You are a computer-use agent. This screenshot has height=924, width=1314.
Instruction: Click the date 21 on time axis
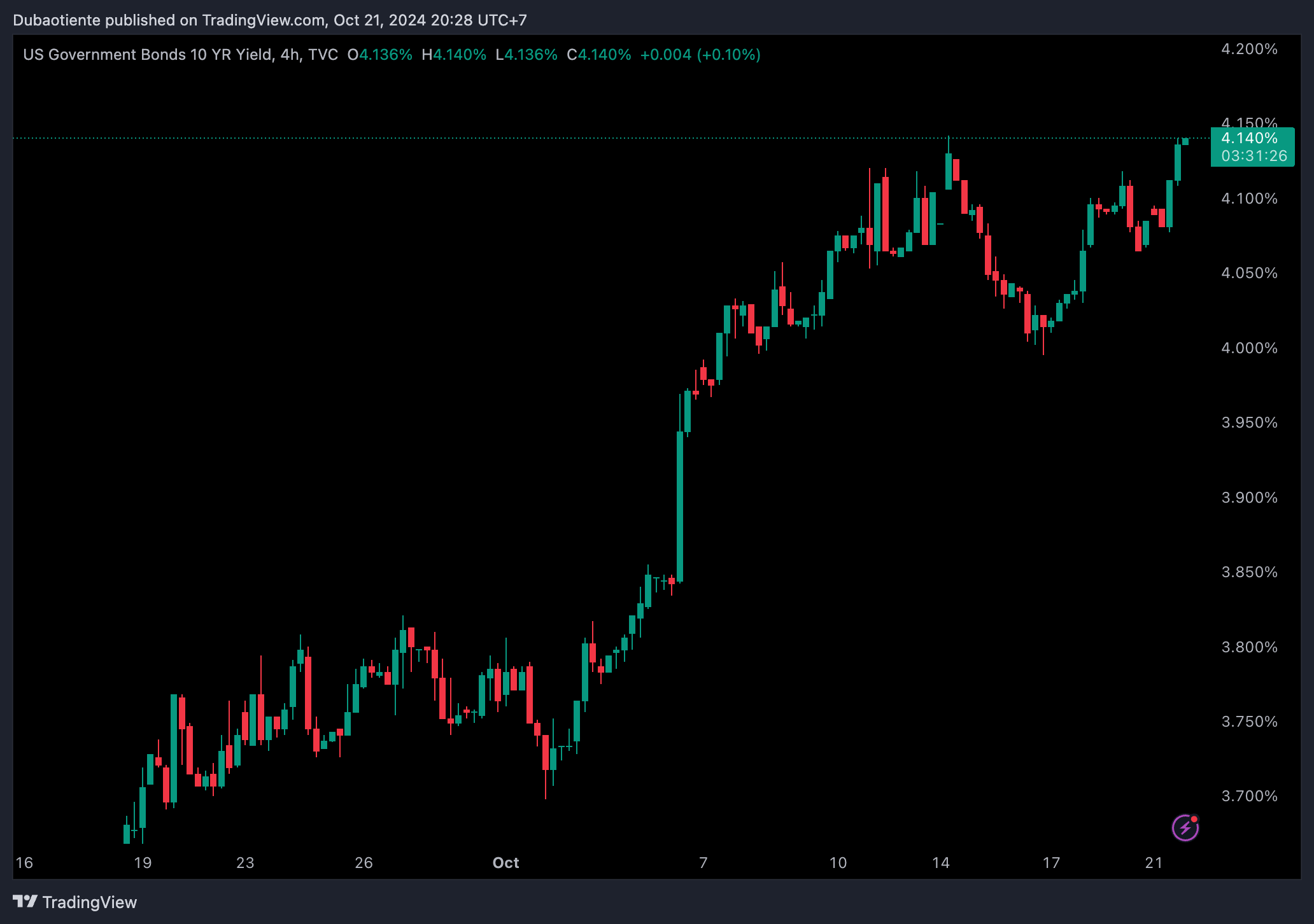[1154, 863]
